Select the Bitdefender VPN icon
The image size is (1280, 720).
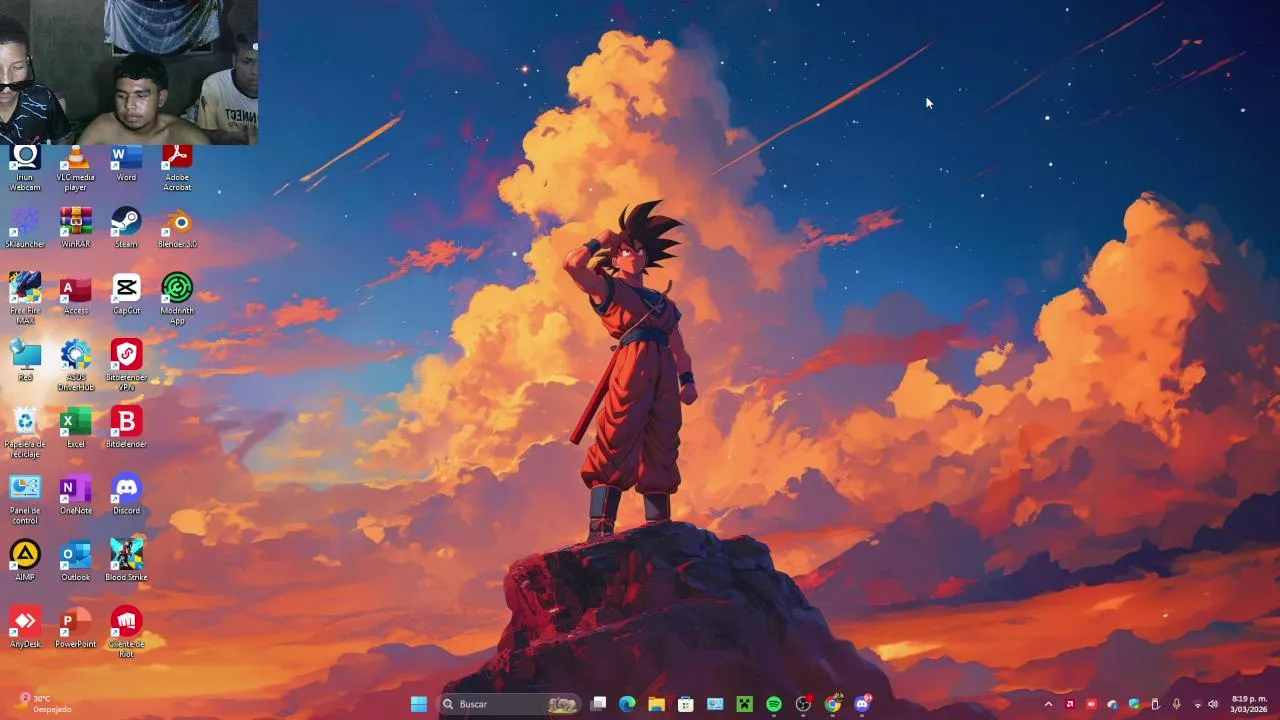tap(126, 365)
